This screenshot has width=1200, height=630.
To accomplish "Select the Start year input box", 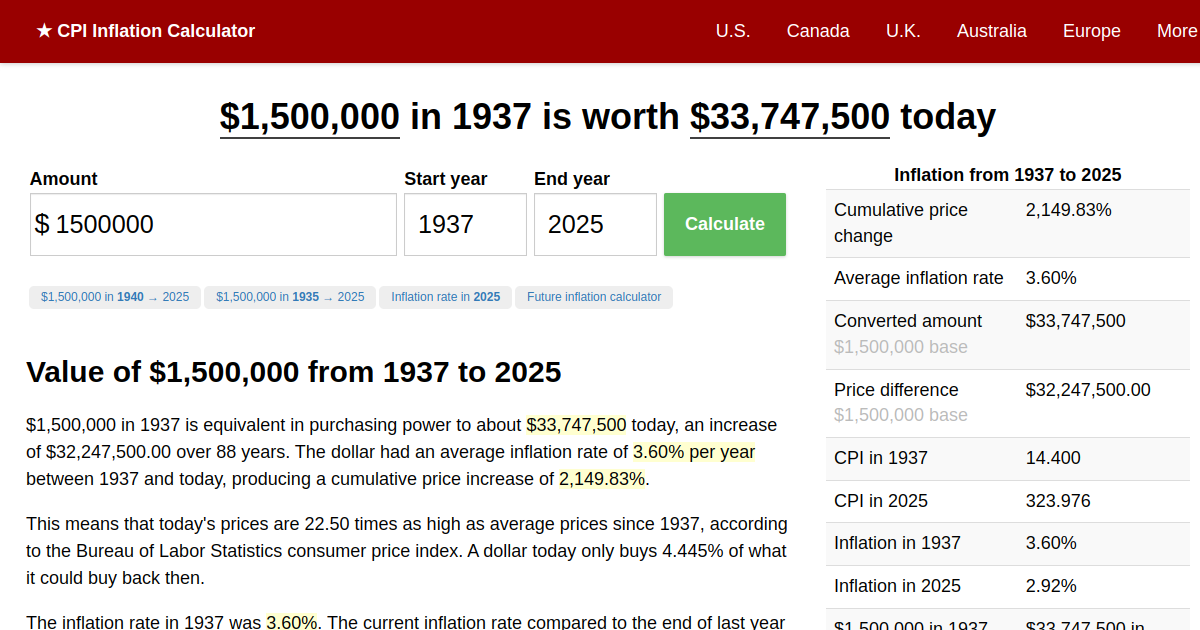I will point(465,224).
